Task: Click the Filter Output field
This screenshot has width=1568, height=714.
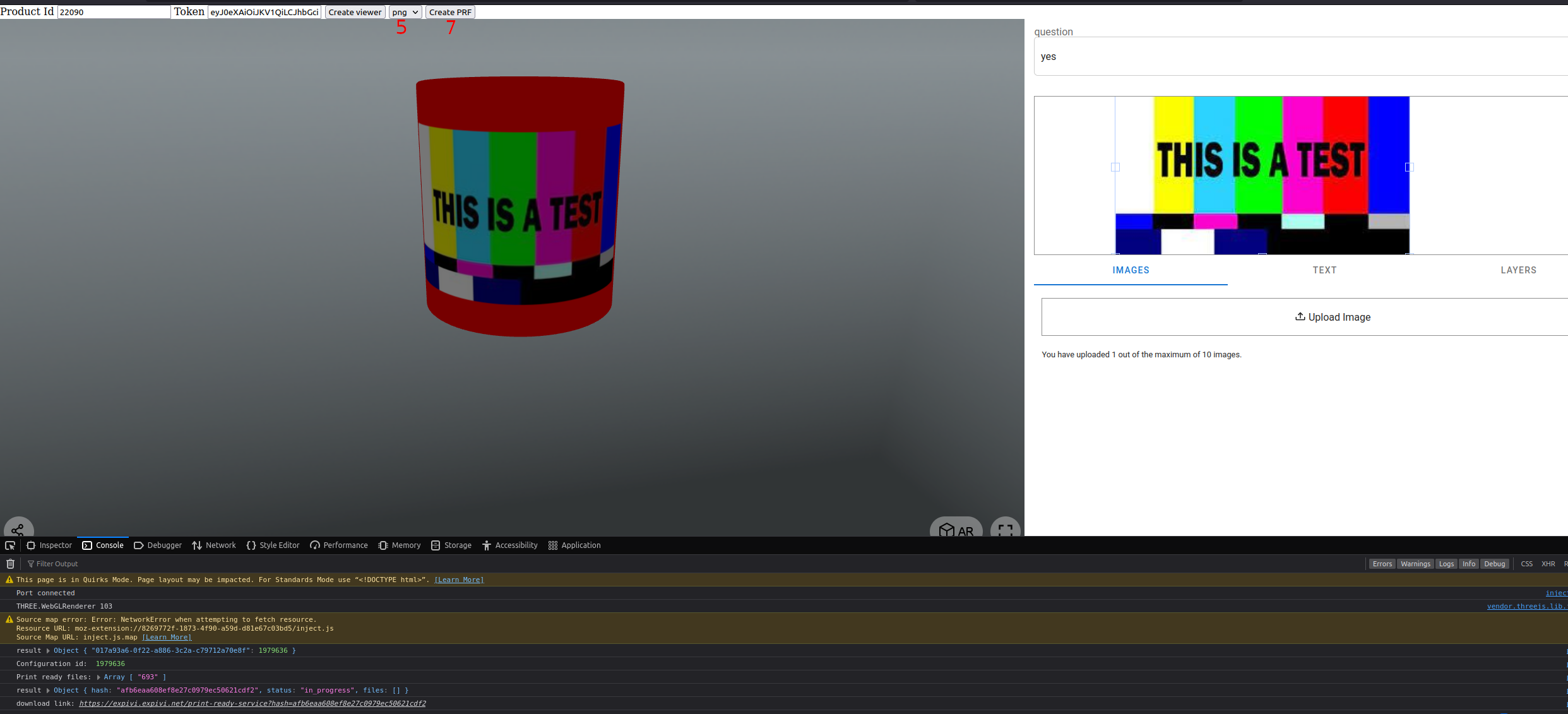Action: 57,564
